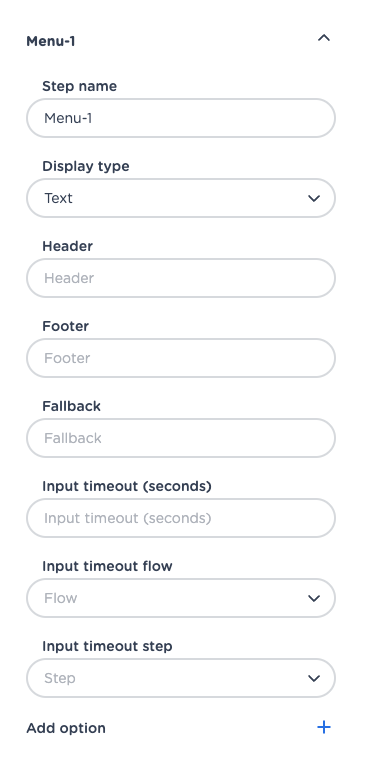The image size is (368, 766).
Task: Click into the Fallback text field
Action: (181, 438)
